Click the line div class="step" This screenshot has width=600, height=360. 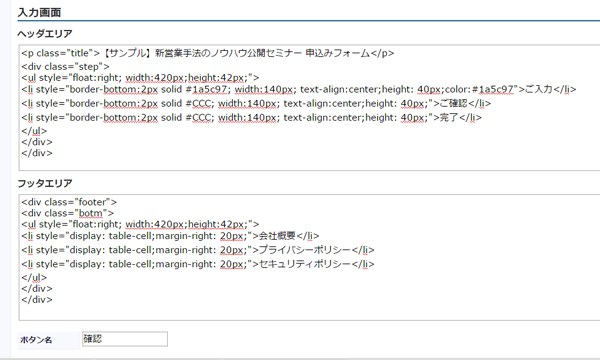(65, 67)
